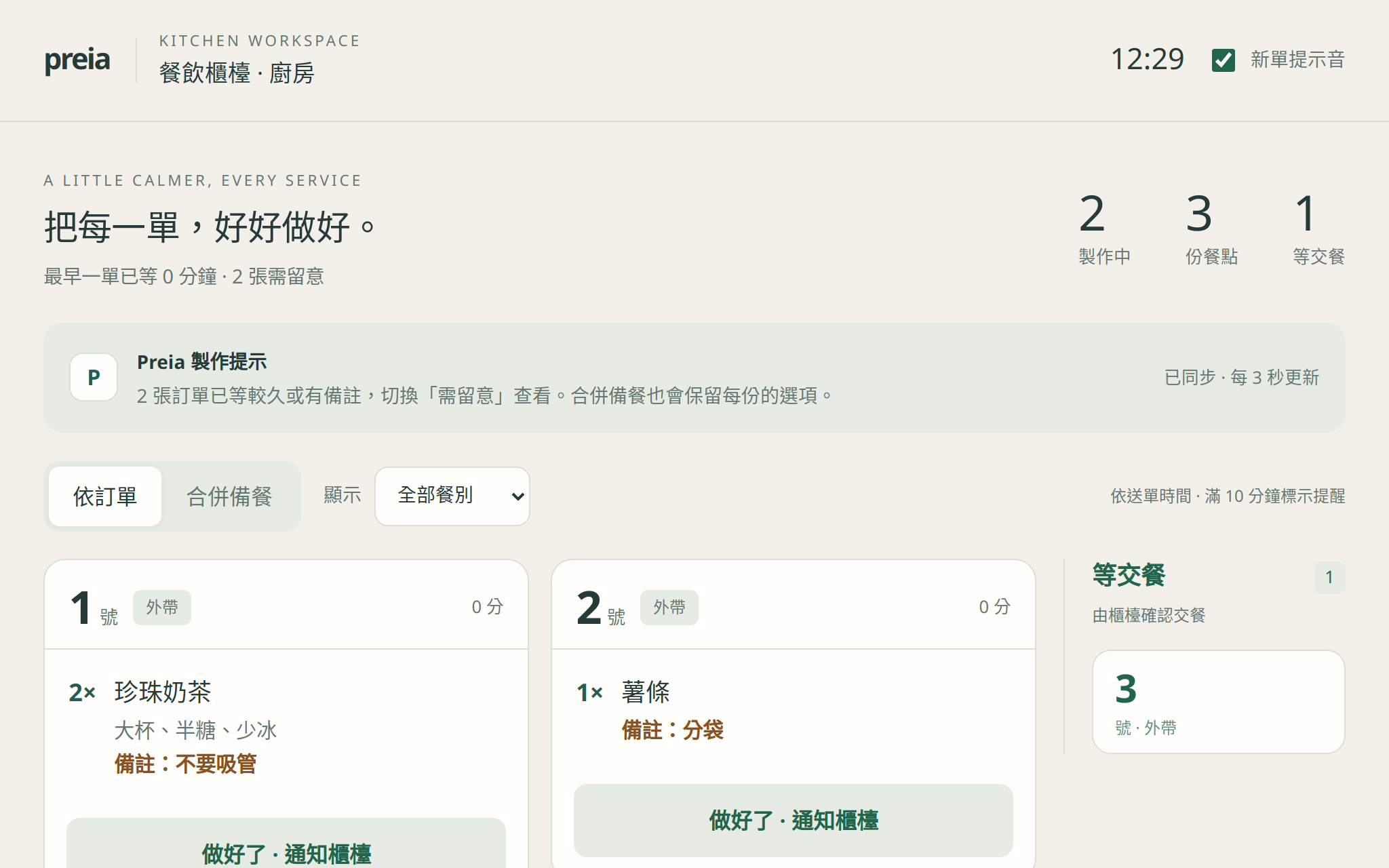Image resolution: width=1389 pixels, height=868 pixels.
Task: Click 由櫃檯確認交餐 caption
Action: [x=1149, y=615]
